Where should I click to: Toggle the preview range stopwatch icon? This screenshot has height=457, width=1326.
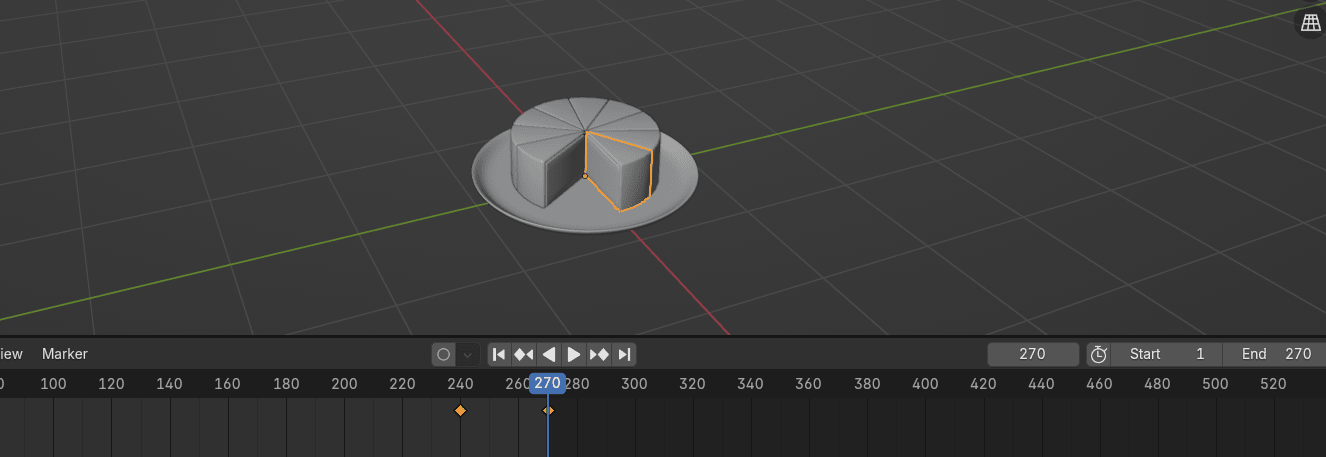click(1098, 354)
